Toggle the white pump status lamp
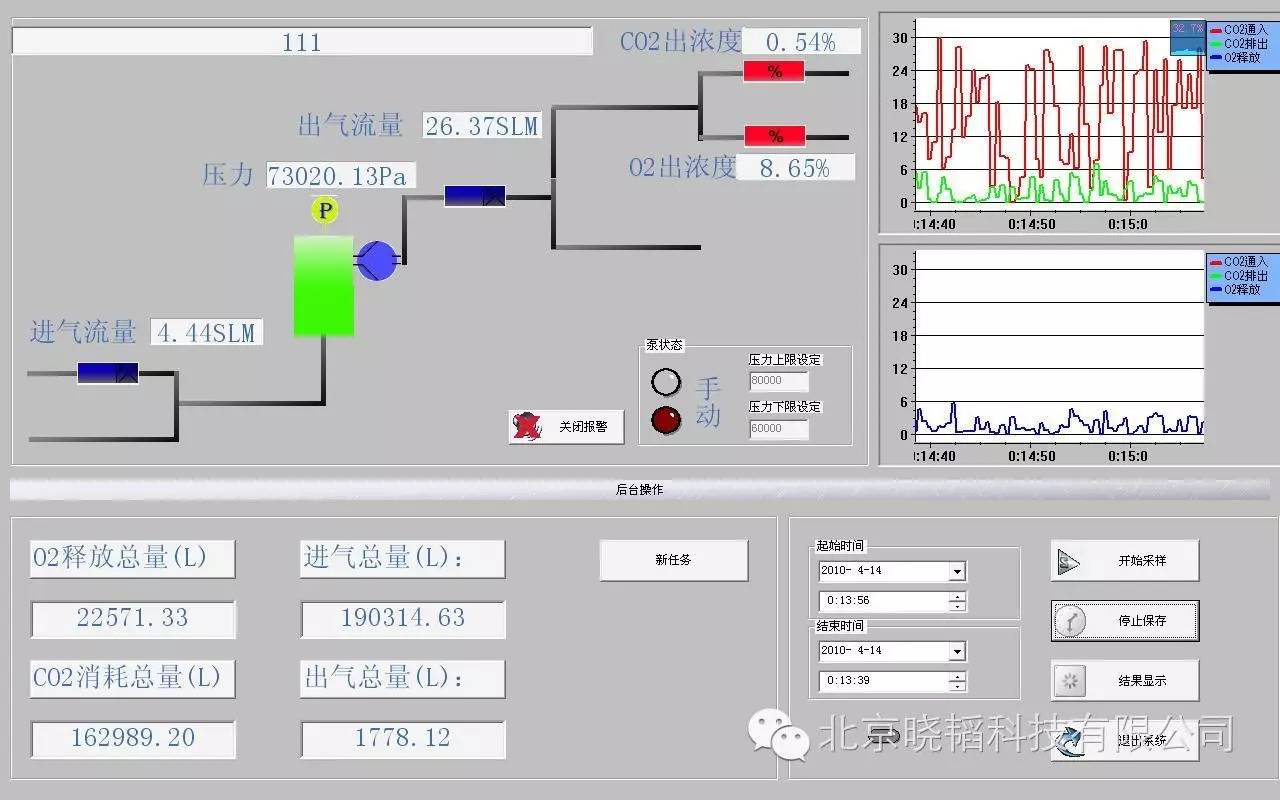 (666, 382)
